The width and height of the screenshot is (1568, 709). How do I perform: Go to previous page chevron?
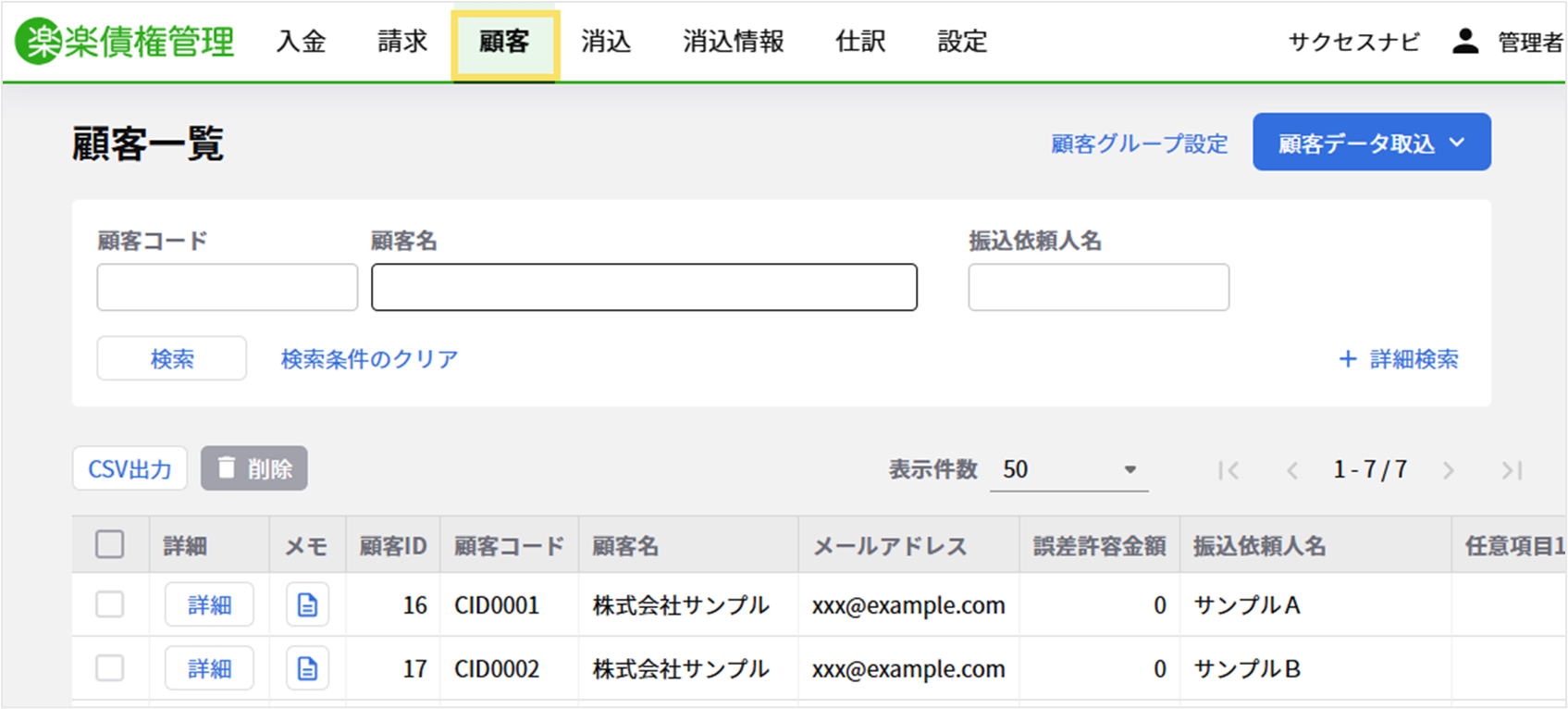click(1292, 470)
